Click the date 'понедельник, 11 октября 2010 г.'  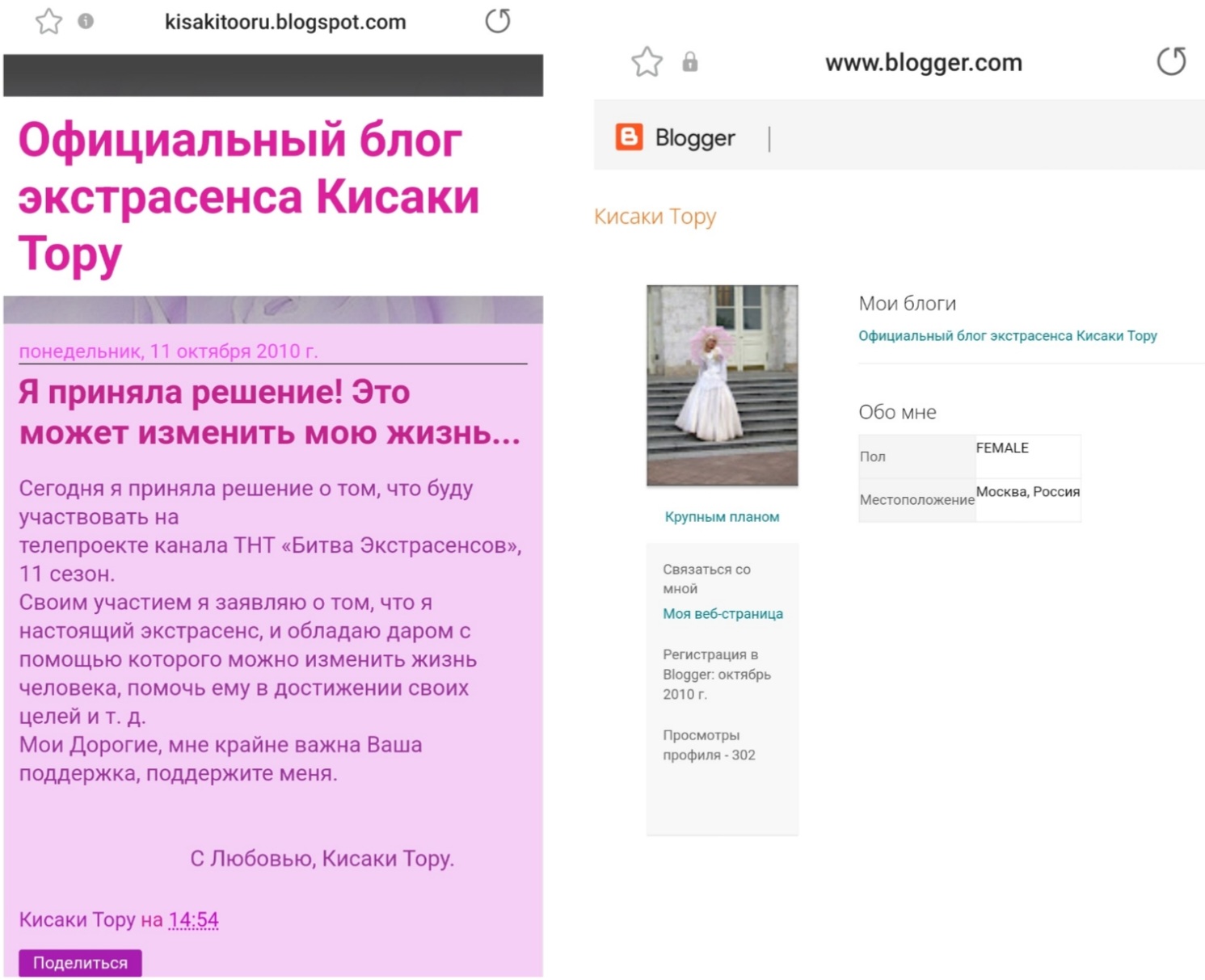point(168,351)
